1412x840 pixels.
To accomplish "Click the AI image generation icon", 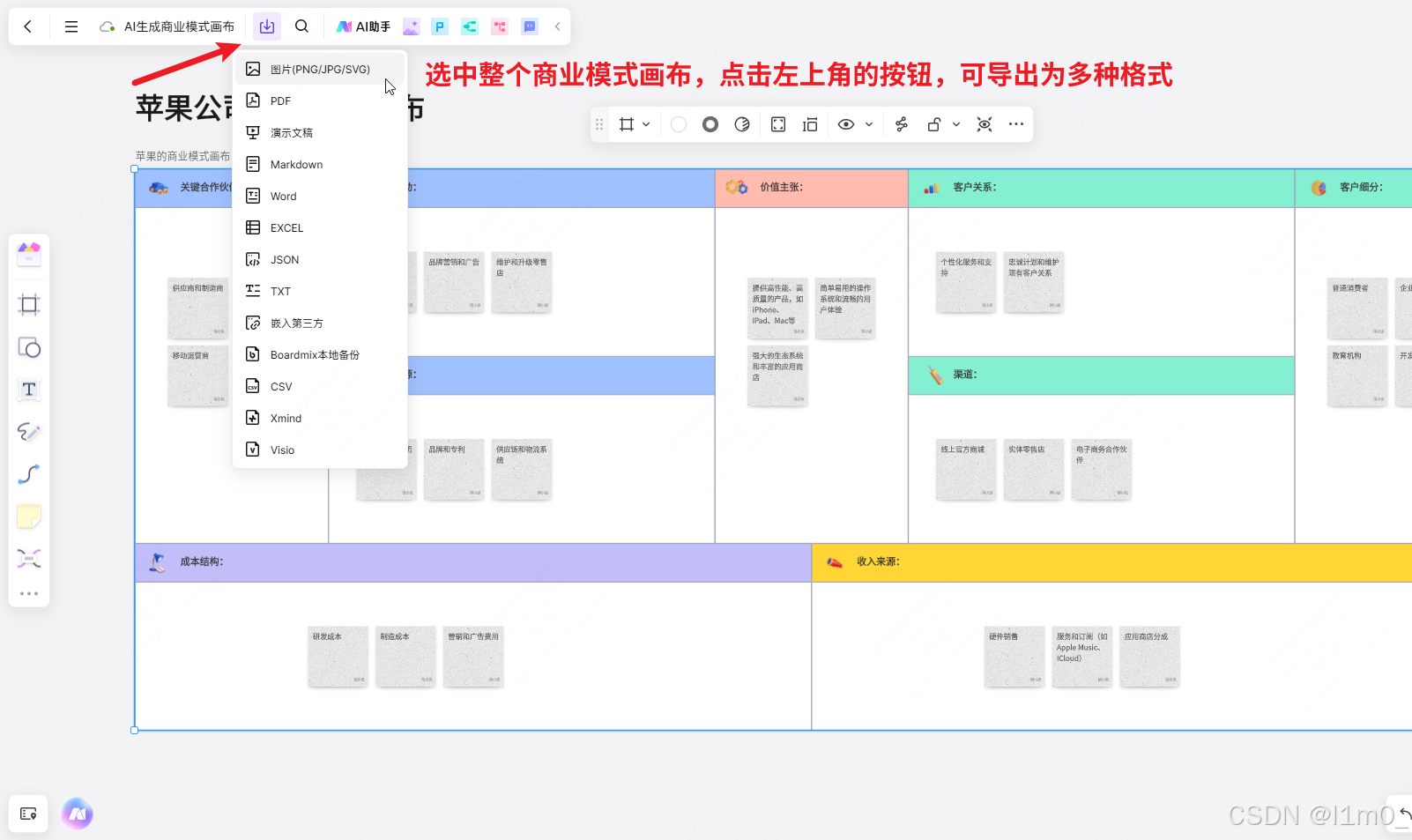I will pos(412,26).
